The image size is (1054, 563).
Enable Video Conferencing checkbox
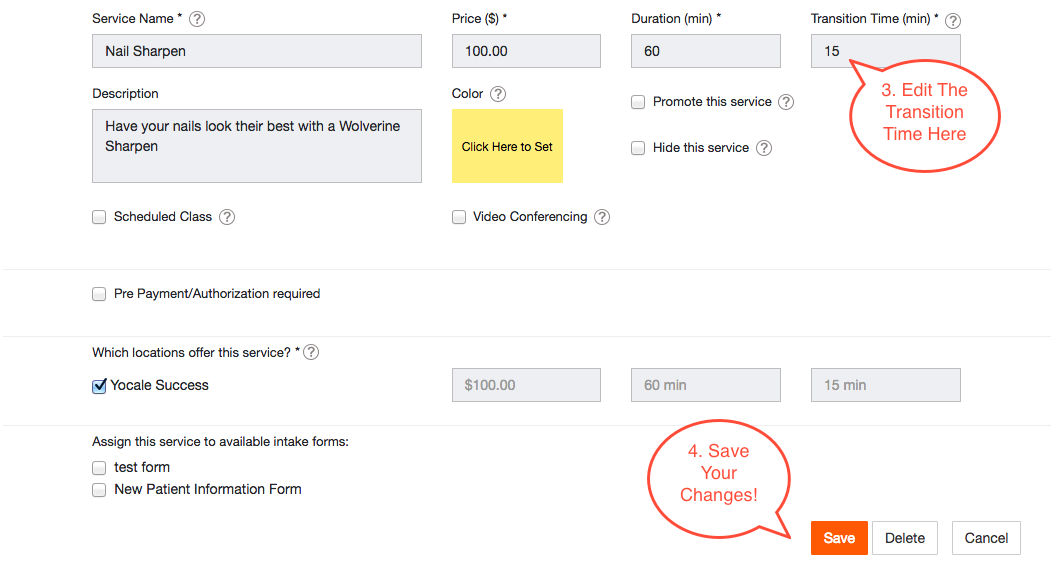coord(459,217)
